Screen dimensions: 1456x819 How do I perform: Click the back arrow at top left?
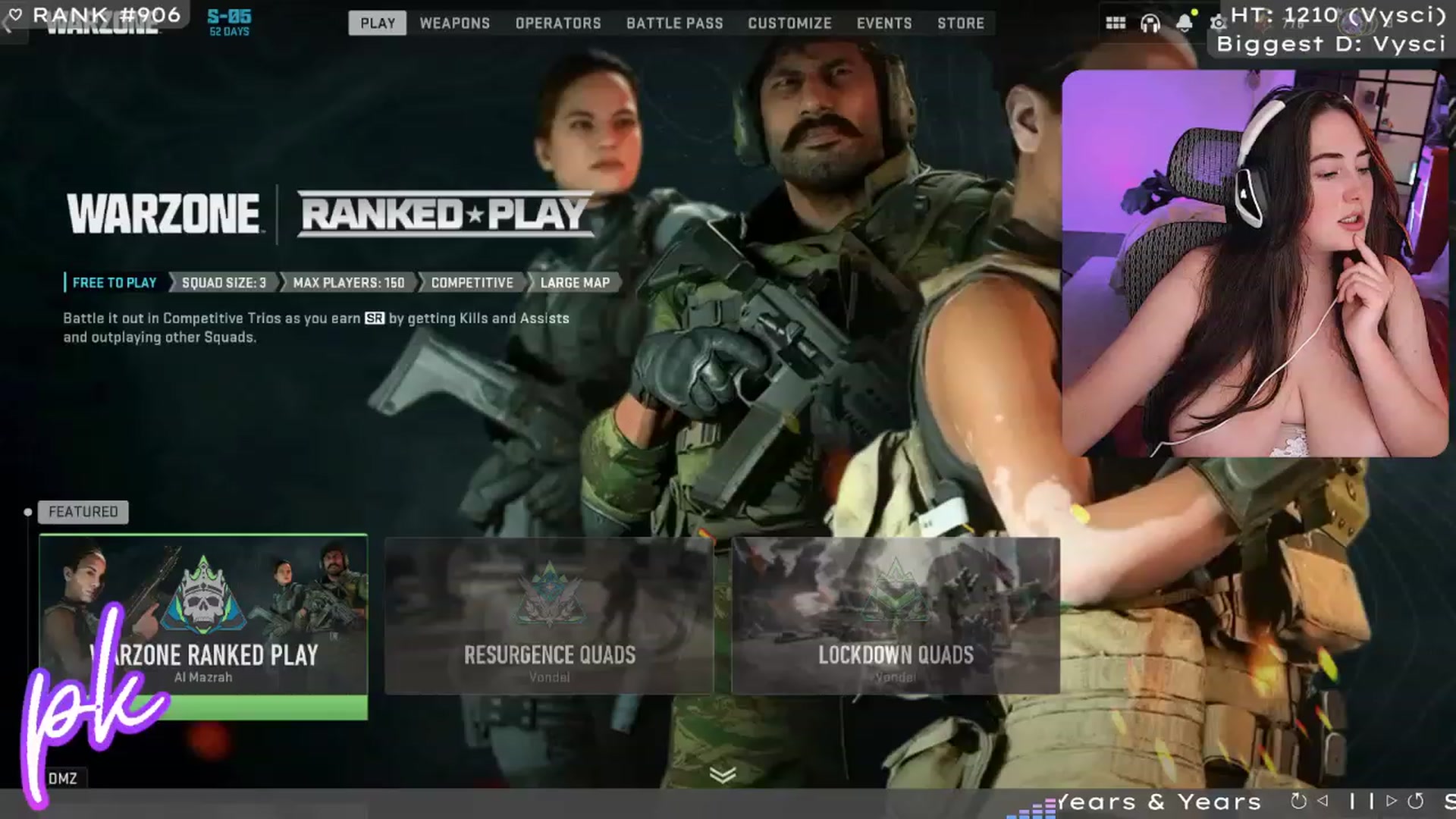tap(8, 24)
